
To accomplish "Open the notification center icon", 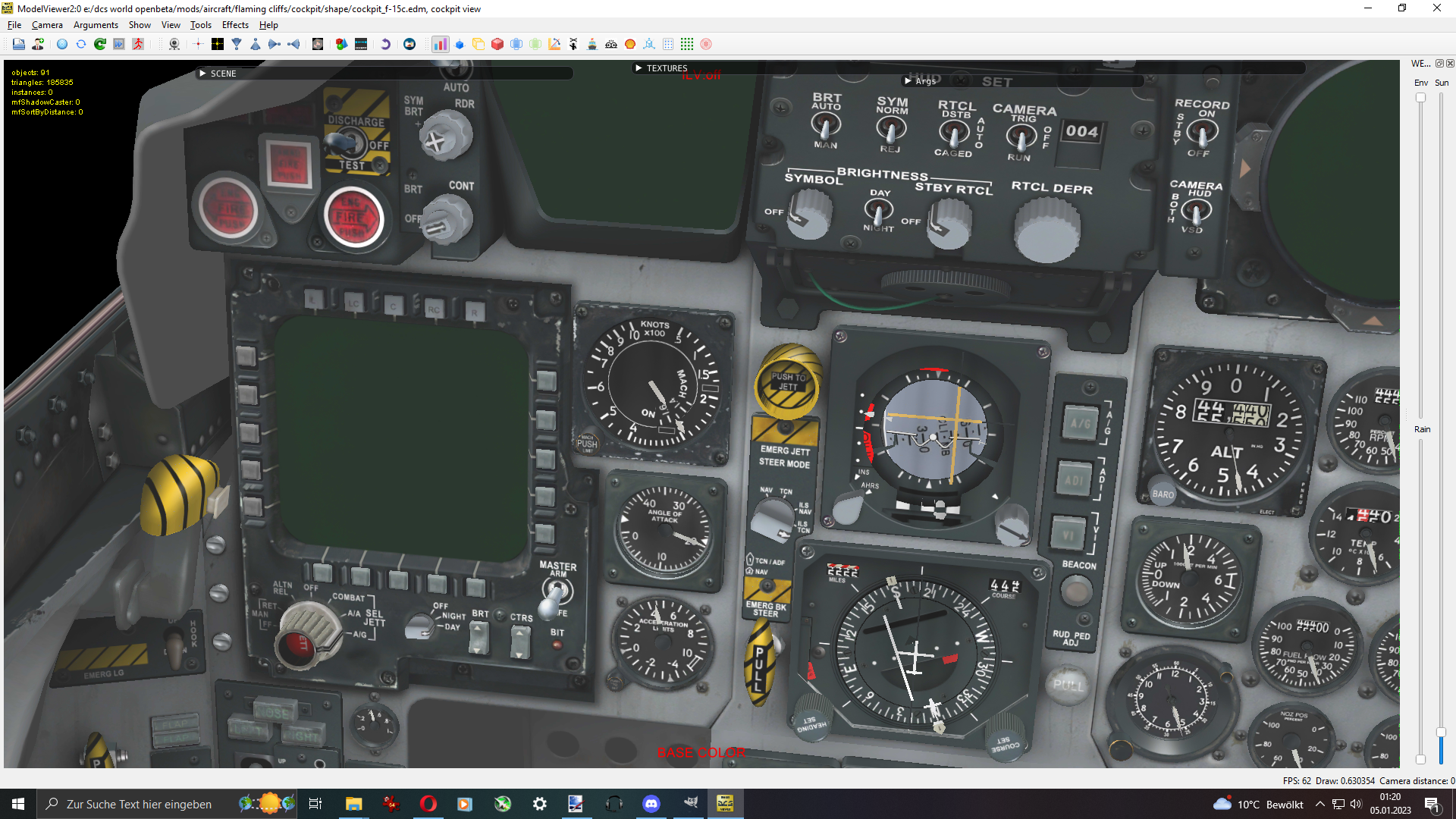I will pyautogui.click(x=1432, y=804).
